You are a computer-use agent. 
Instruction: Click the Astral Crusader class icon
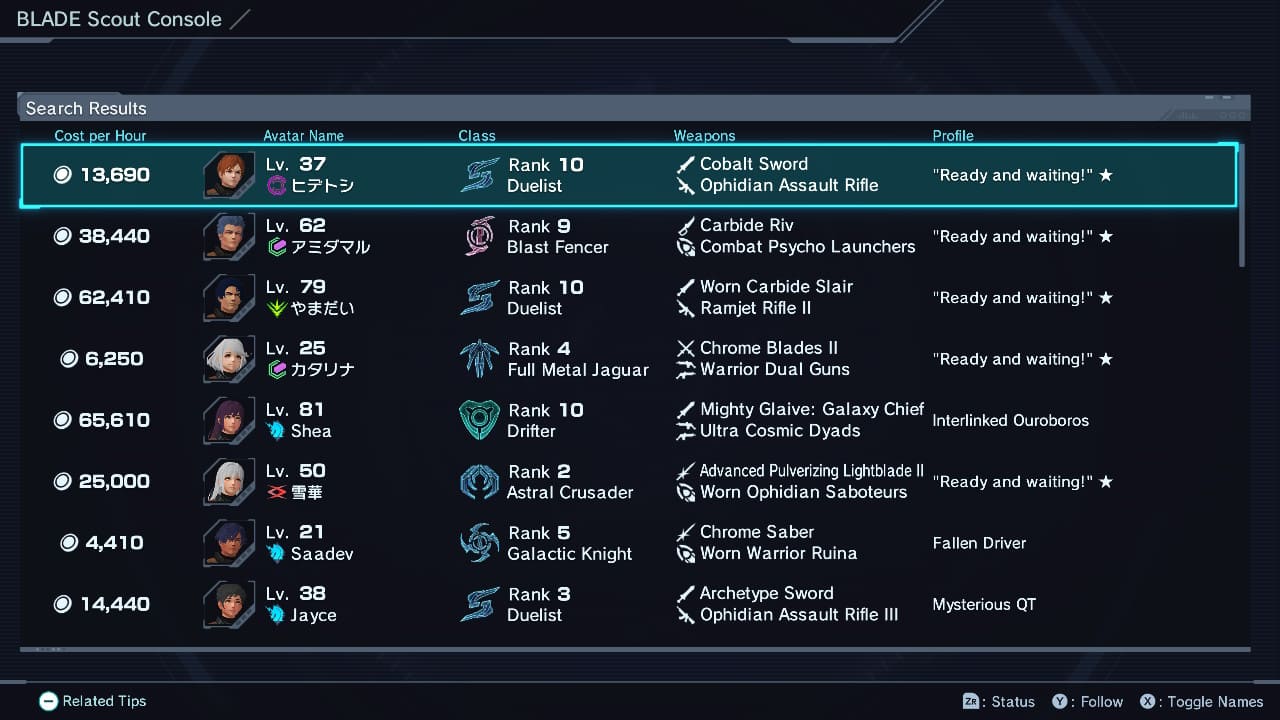click(x=480, y=481)
